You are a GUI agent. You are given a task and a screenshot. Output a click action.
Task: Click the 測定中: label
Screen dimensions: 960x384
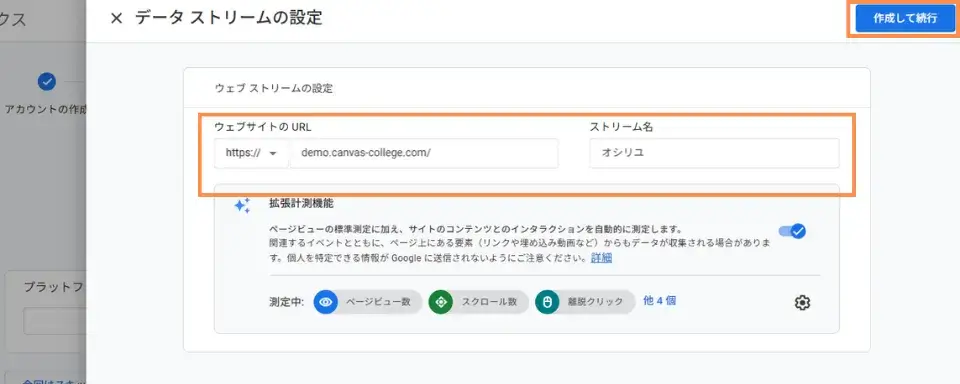click(286, 302)
